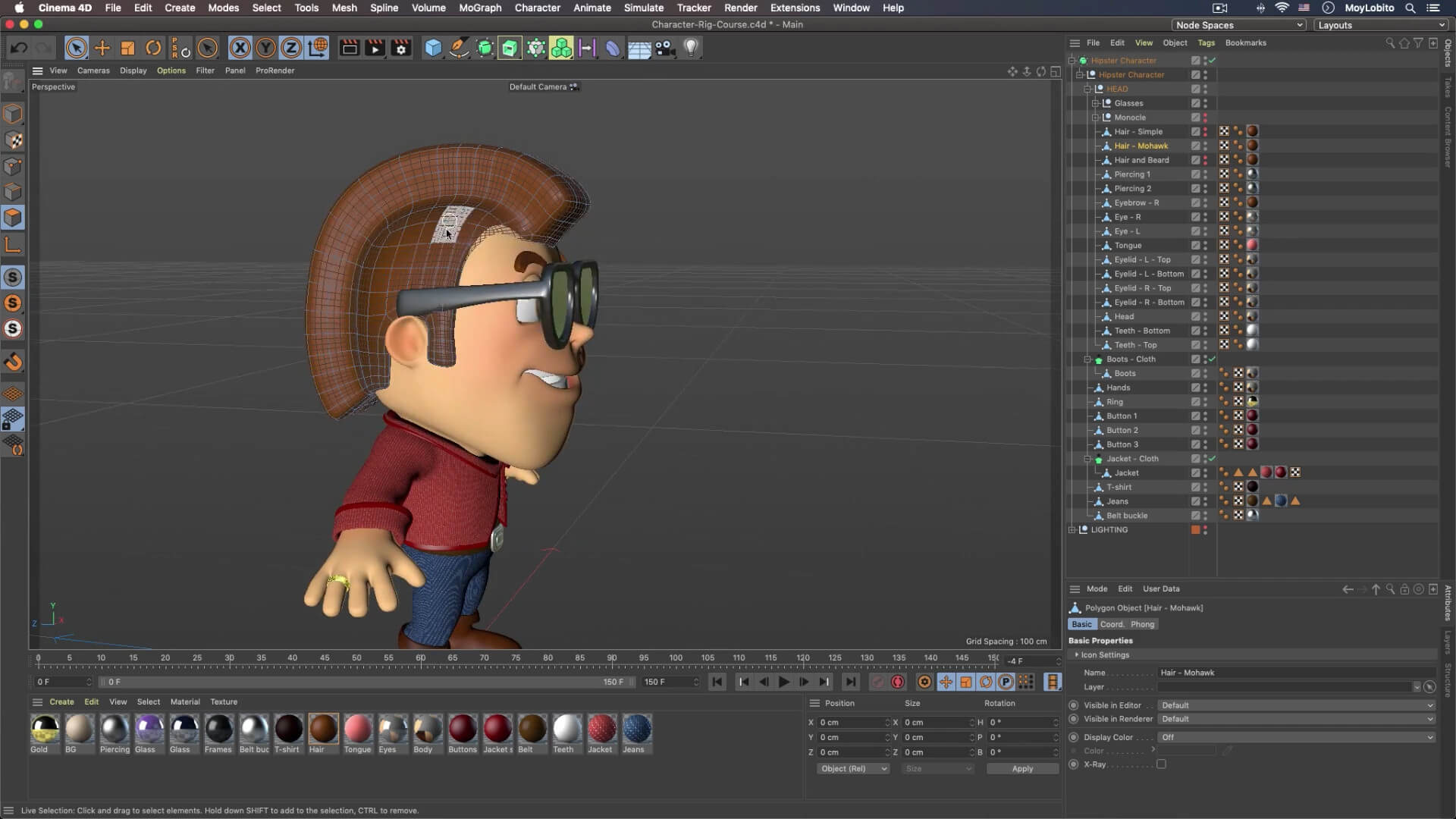Activate the Move tool
Viewport: 1456px width, 819px height.
point(102,48)
